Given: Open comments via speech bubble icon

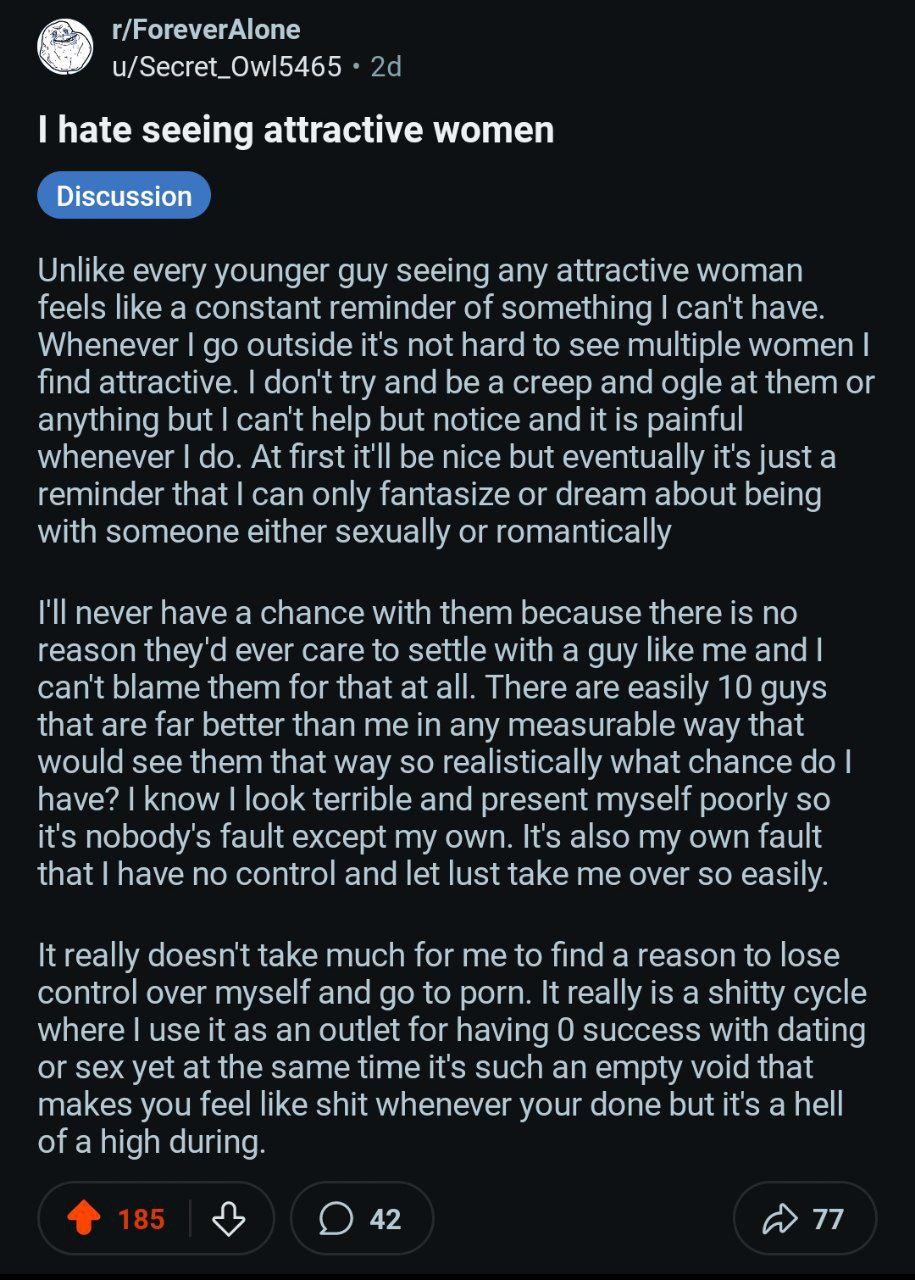Looking at the screenshot, I should tap(336, 1219).
